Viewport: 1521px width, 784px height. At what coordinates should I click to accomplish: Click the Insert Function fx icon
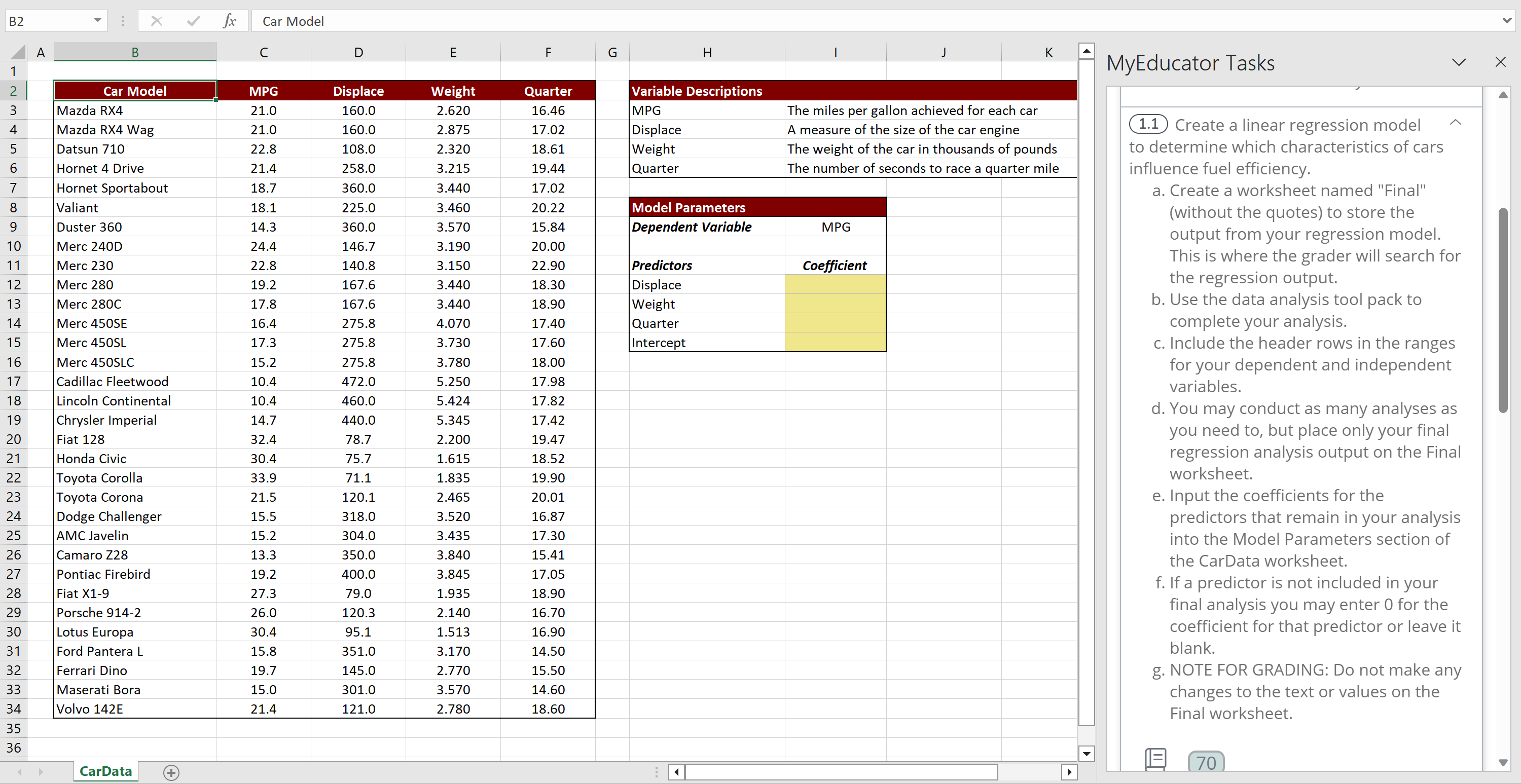[x=229, y=21]
